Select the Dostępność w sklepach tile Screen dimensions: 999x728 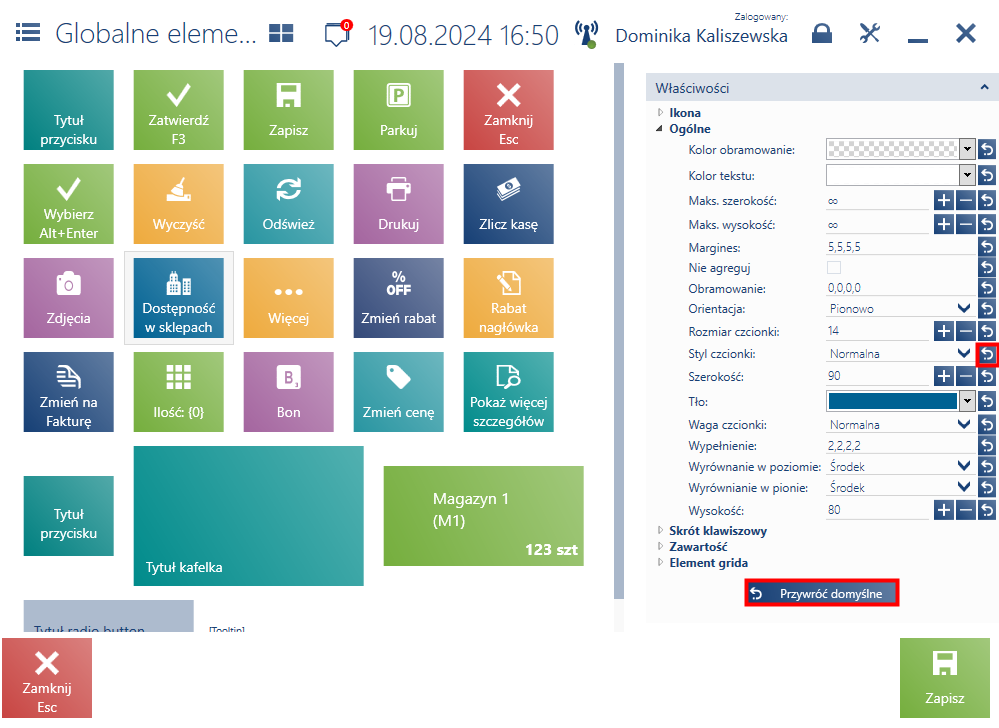point(178,298)
